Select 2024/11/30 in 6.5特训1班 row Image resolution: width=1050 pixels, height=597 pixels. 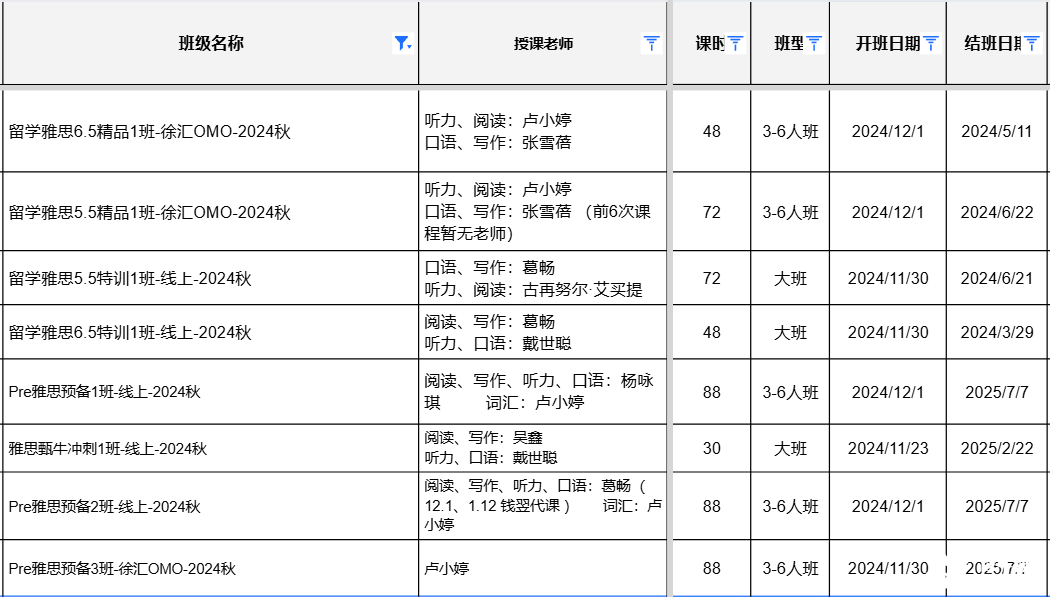(x=888, y=332)
